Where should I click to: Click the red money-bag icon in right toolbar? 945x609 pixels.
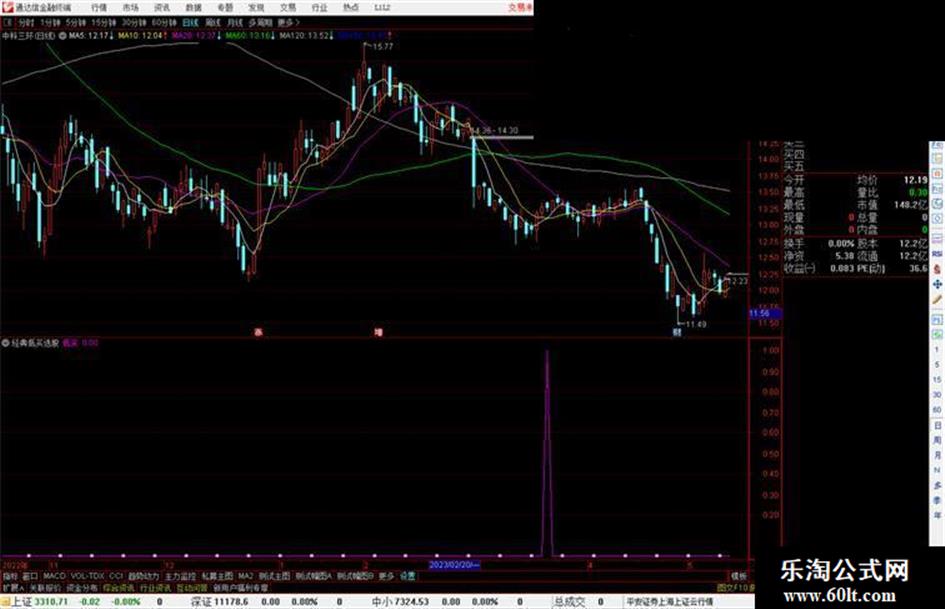click(x=937, y=269)
